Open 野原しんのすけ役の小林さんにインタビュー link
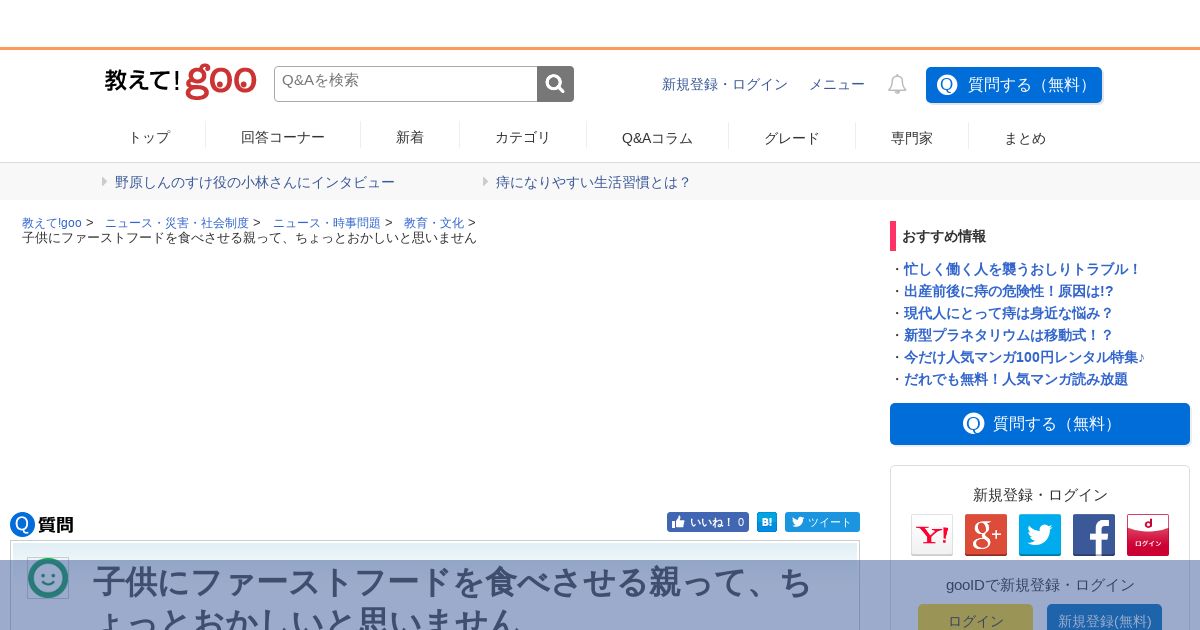This screenshot has height=630, width=1200. (x=255, y=182)
